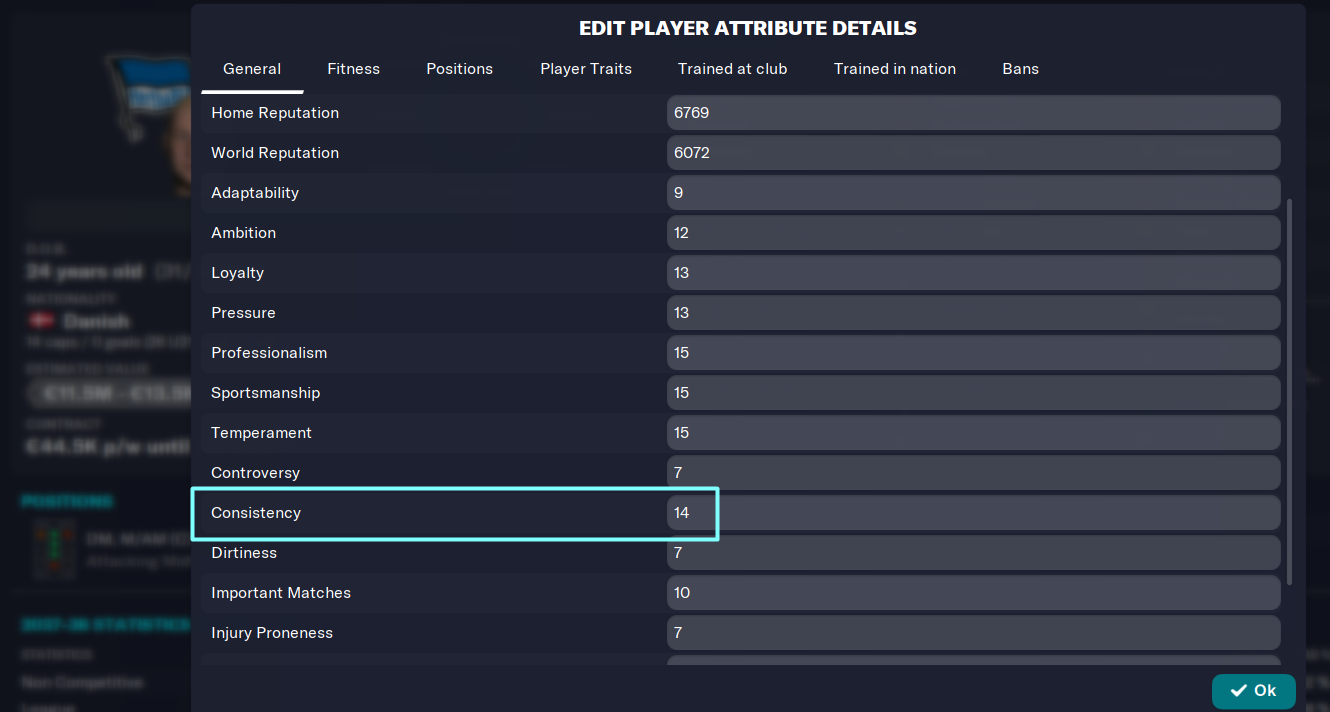Edit the Ambition value

pos(973,233)
